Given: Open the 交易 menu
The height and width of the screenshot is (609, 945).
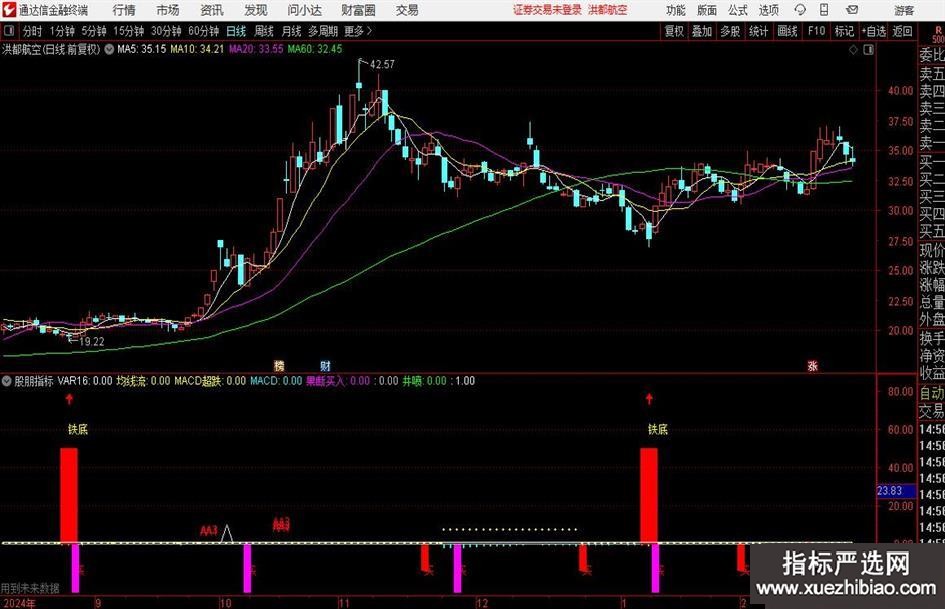Looking at the screenshot, I should [x=407, y=10].
